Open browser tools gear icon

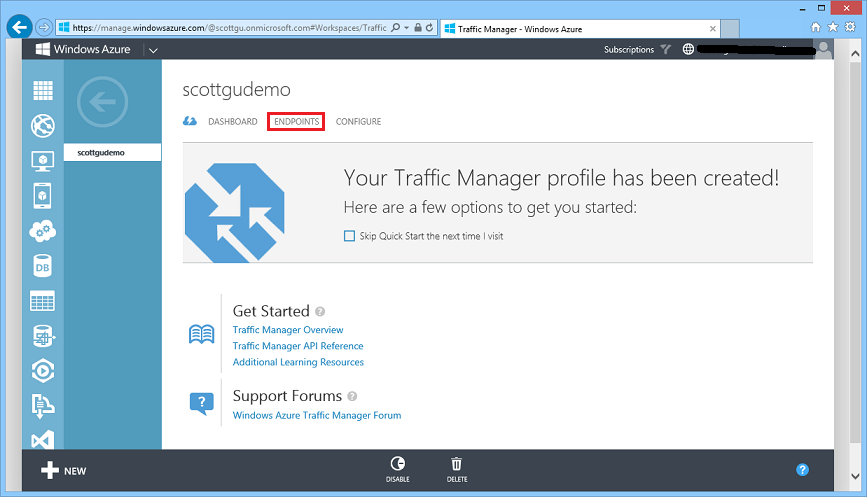point(850,27)
